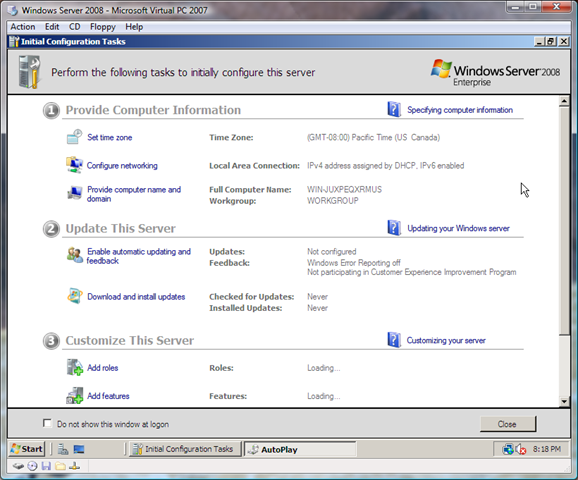Click the Virtual PC CD drive status icon

point(32,466)
